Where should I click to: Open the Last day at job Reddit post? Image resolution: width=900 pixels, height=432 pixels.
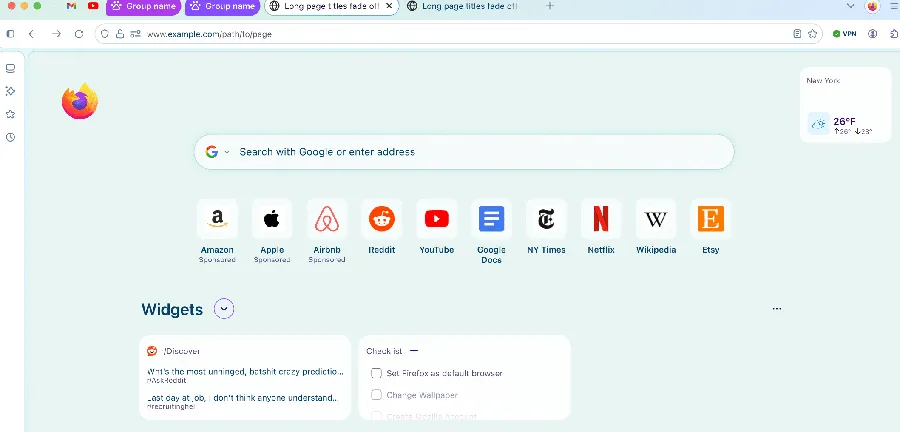242,401
